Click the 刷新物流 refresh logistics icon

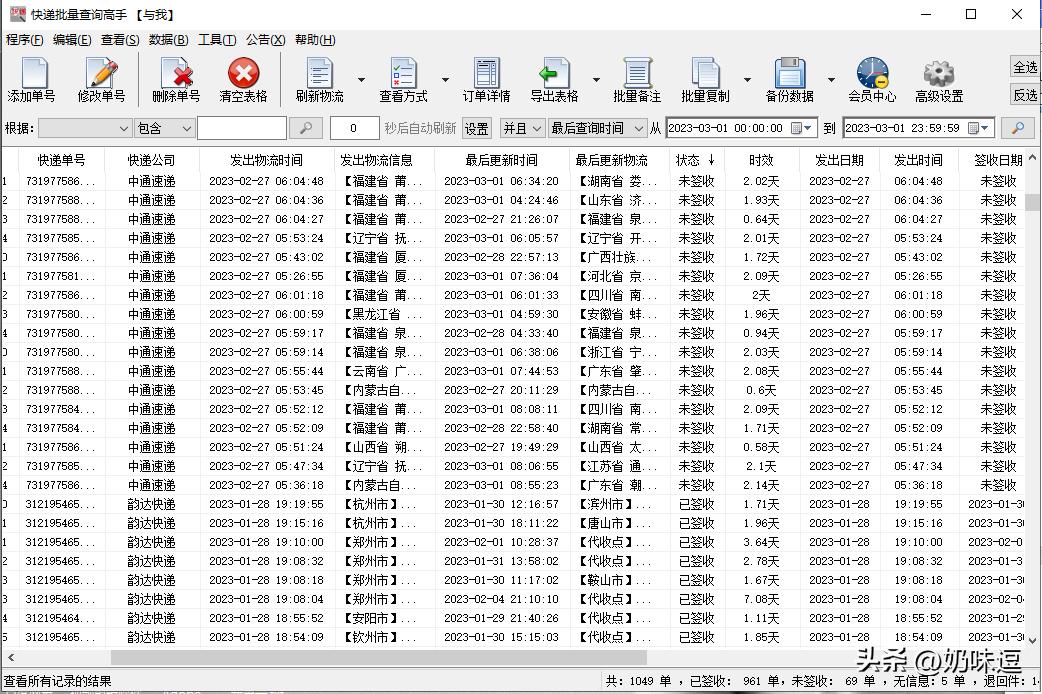tap(319, 78)
